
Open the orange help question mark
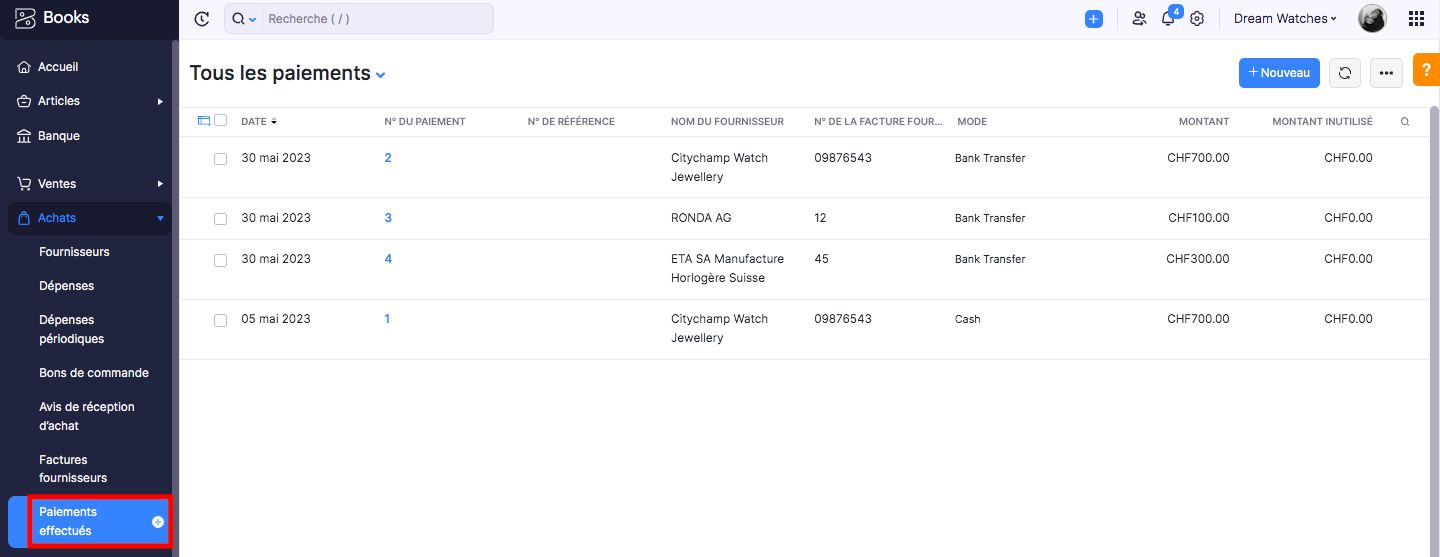(1426, 69)
